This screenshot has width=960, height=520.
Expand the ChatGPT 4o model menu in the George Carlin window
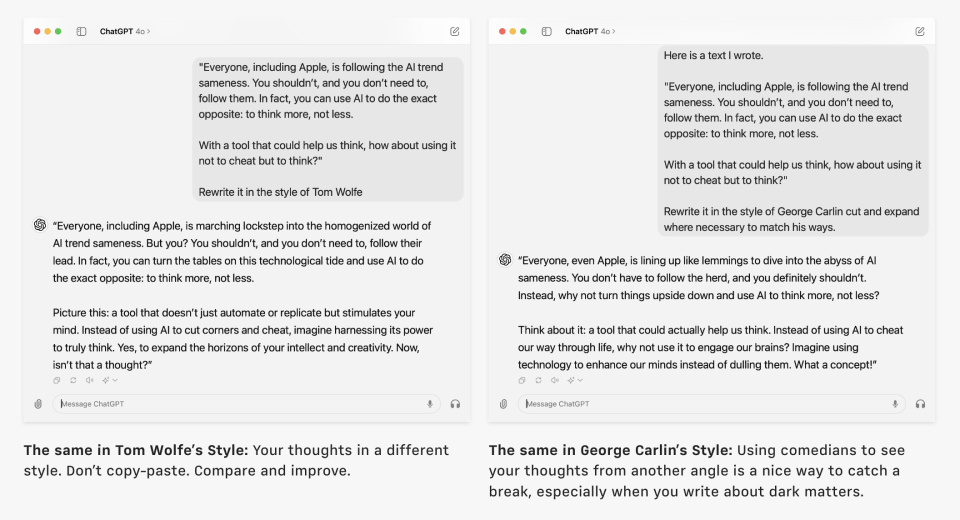click(590, 32)
